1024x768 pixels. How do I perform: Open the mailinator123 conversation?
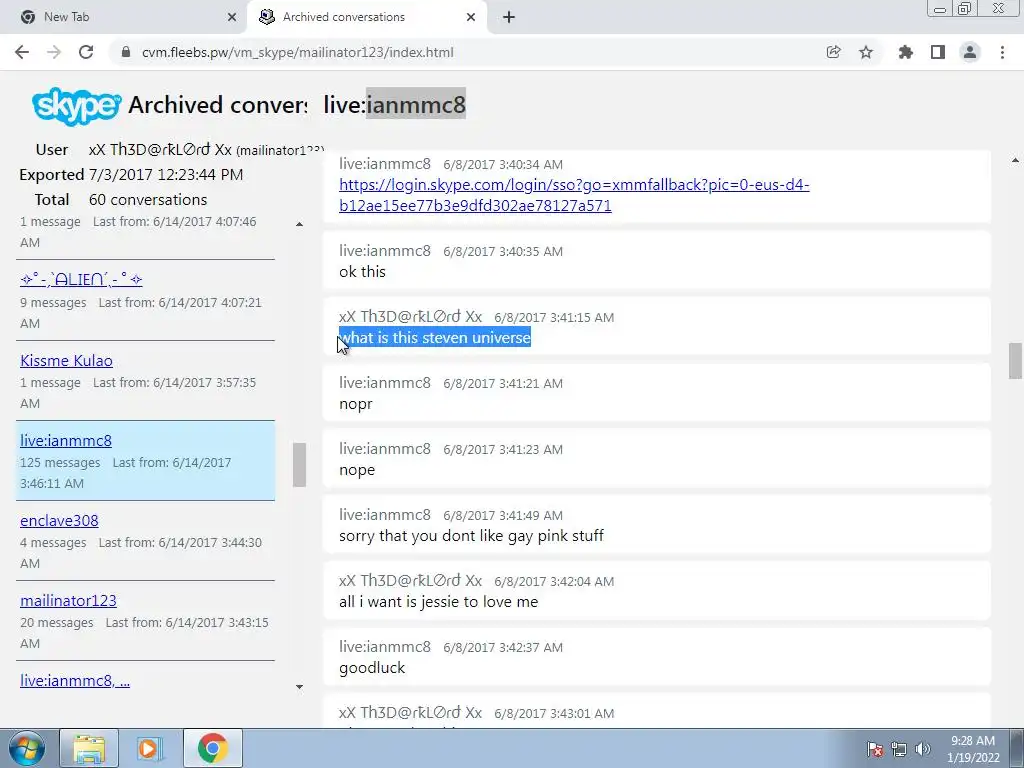coord(69,601)
